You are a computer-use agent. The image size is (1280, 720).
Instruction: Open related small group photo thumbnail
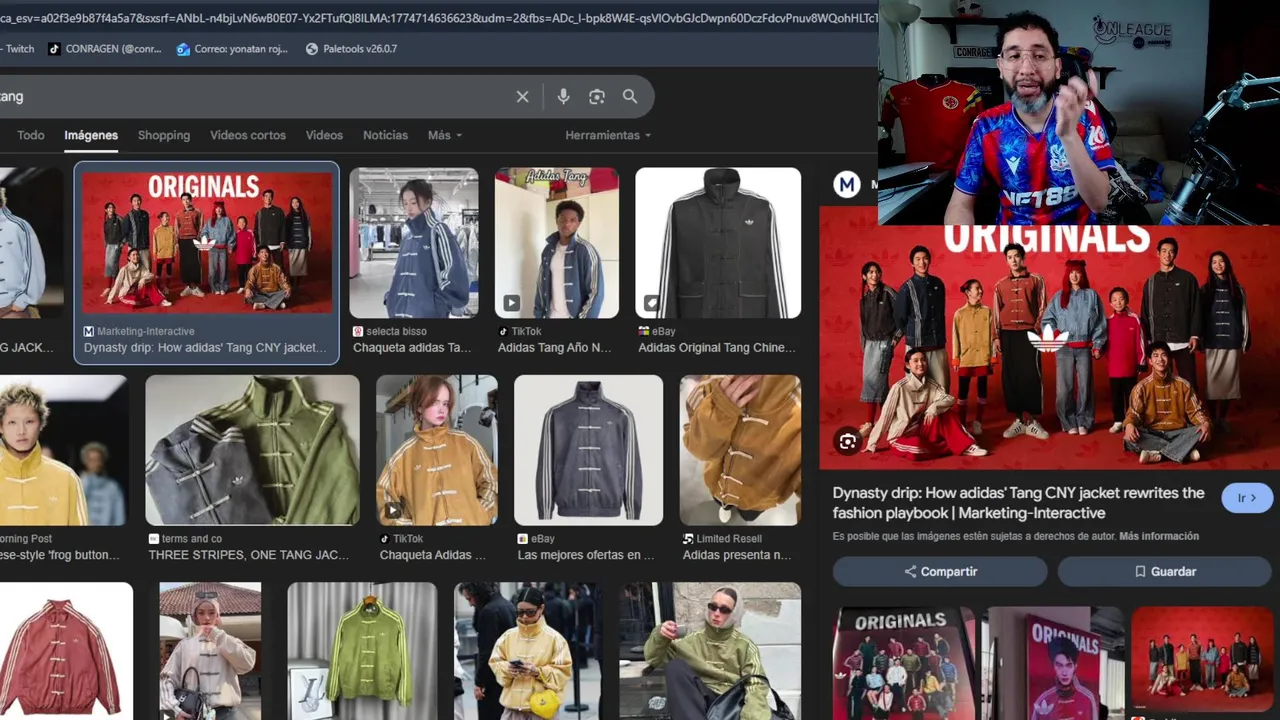(x=1202, y=660)
